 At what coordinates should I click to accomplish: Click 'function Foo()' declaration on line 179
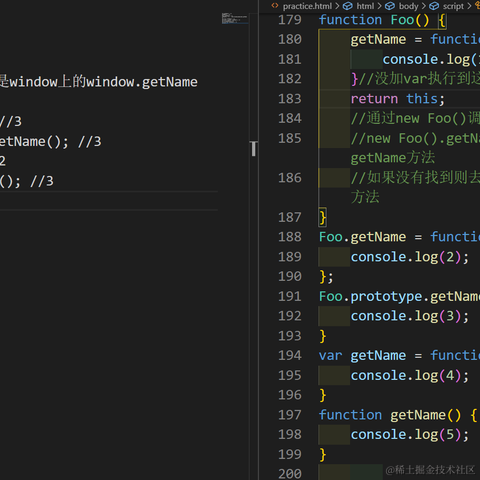374,20
